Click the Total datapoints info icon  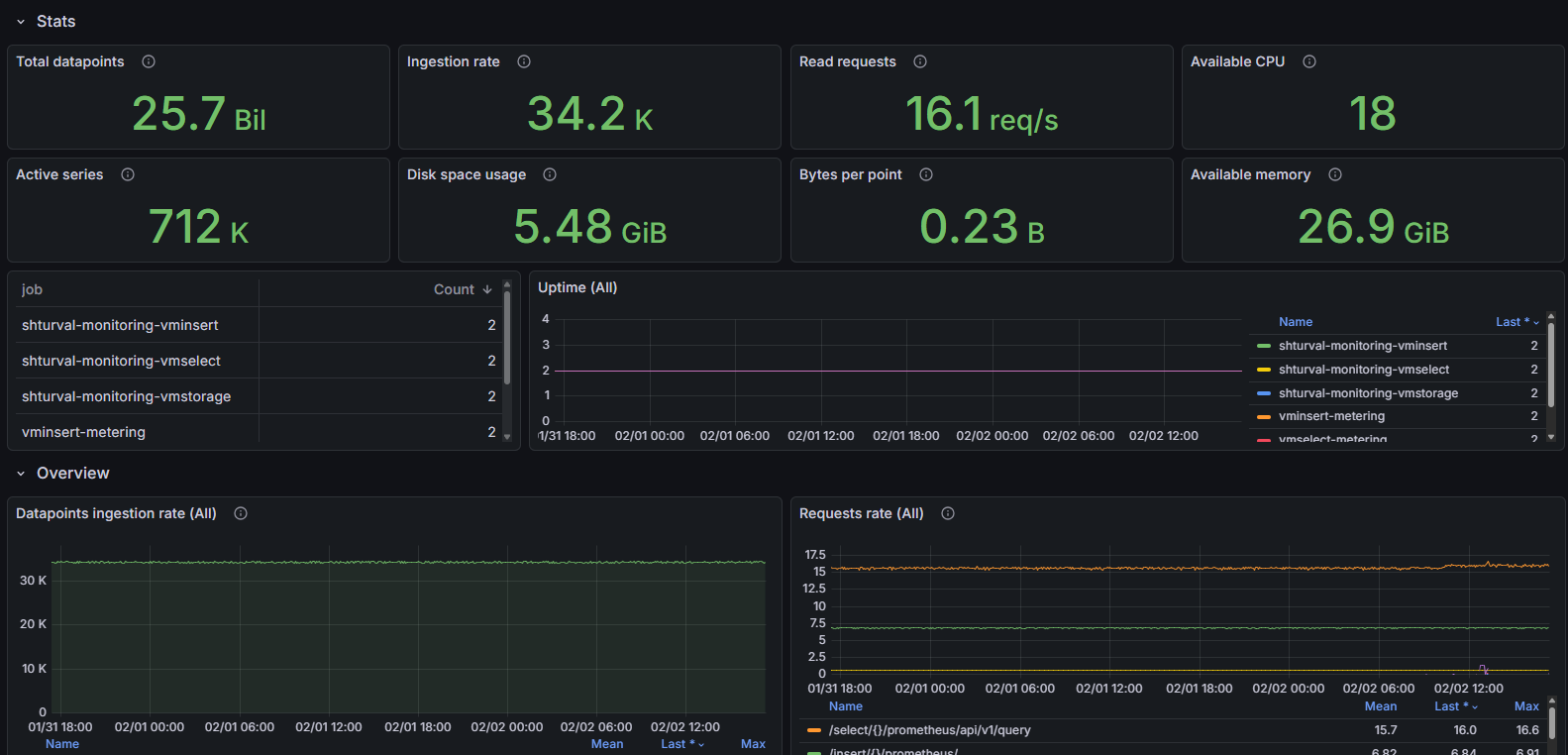tap(149, 61)
